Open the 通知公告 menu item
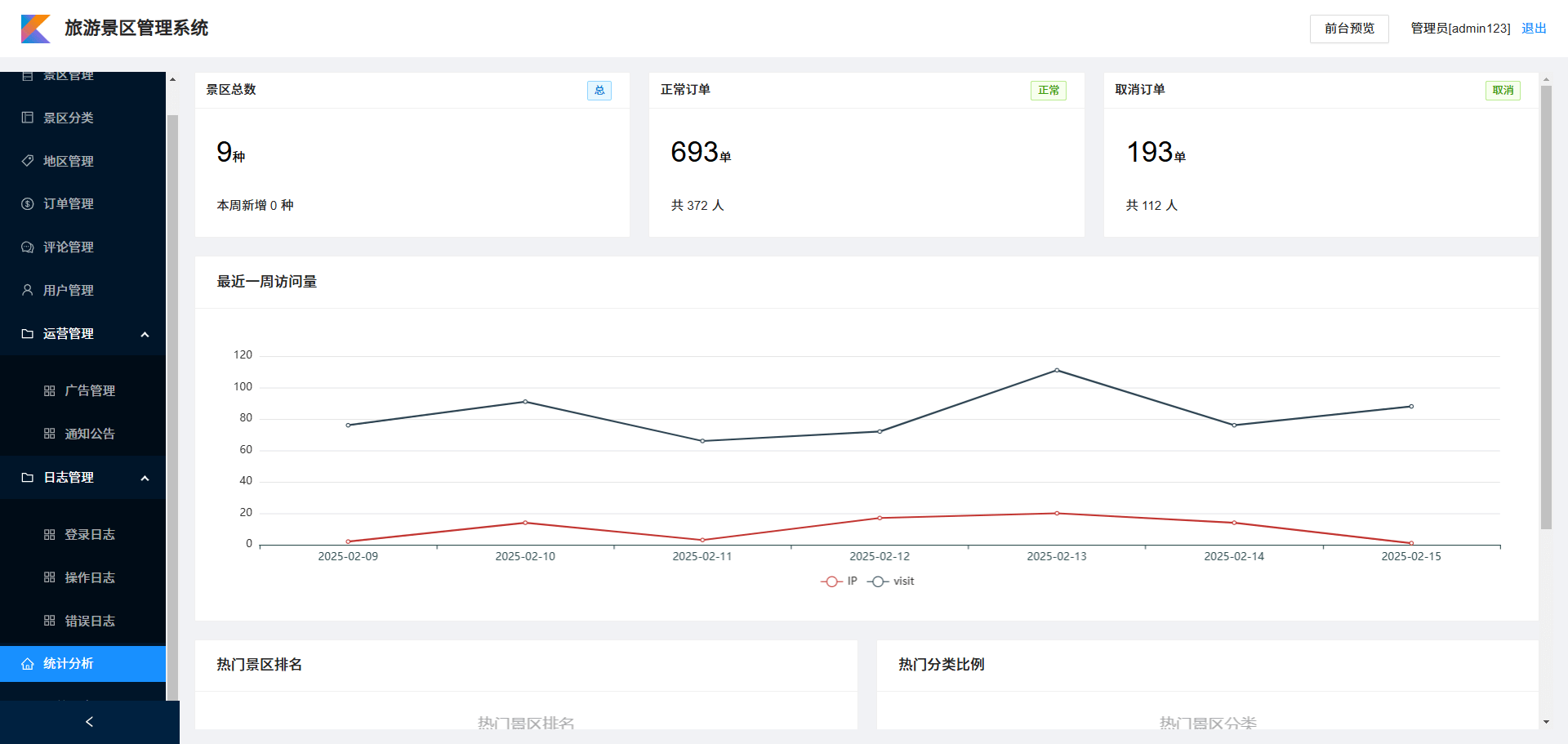Screen dimensions: 1568x744 (x=90, y=434)
